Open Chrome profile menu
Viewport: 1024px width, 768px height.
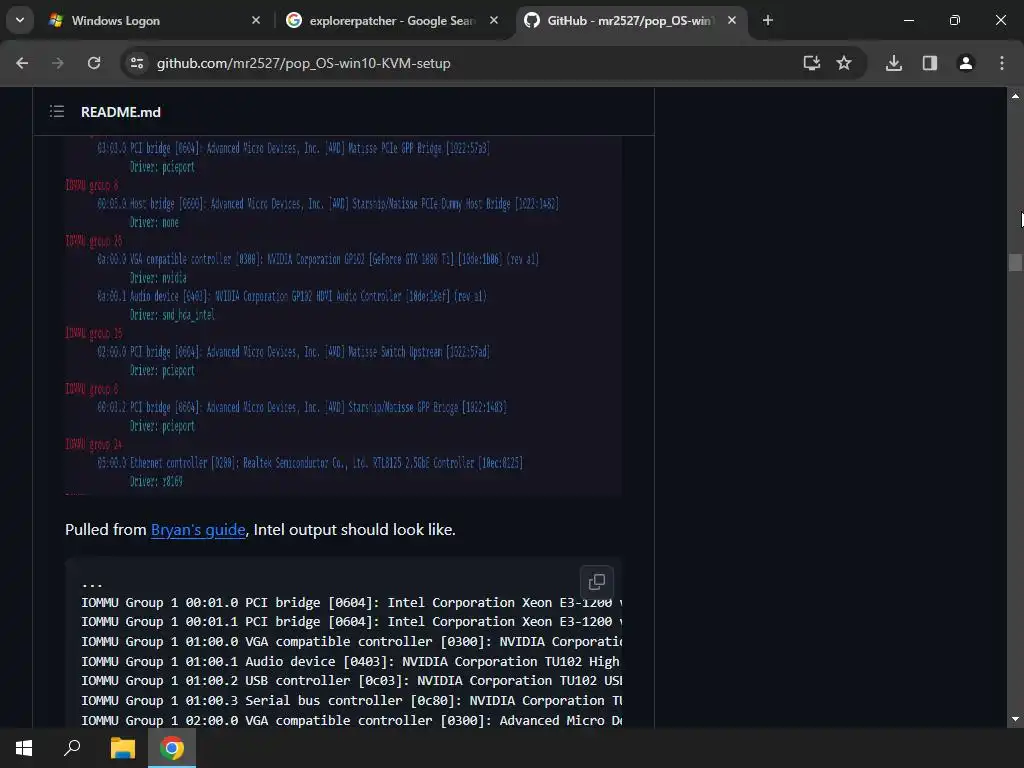[x=966, y=63]
